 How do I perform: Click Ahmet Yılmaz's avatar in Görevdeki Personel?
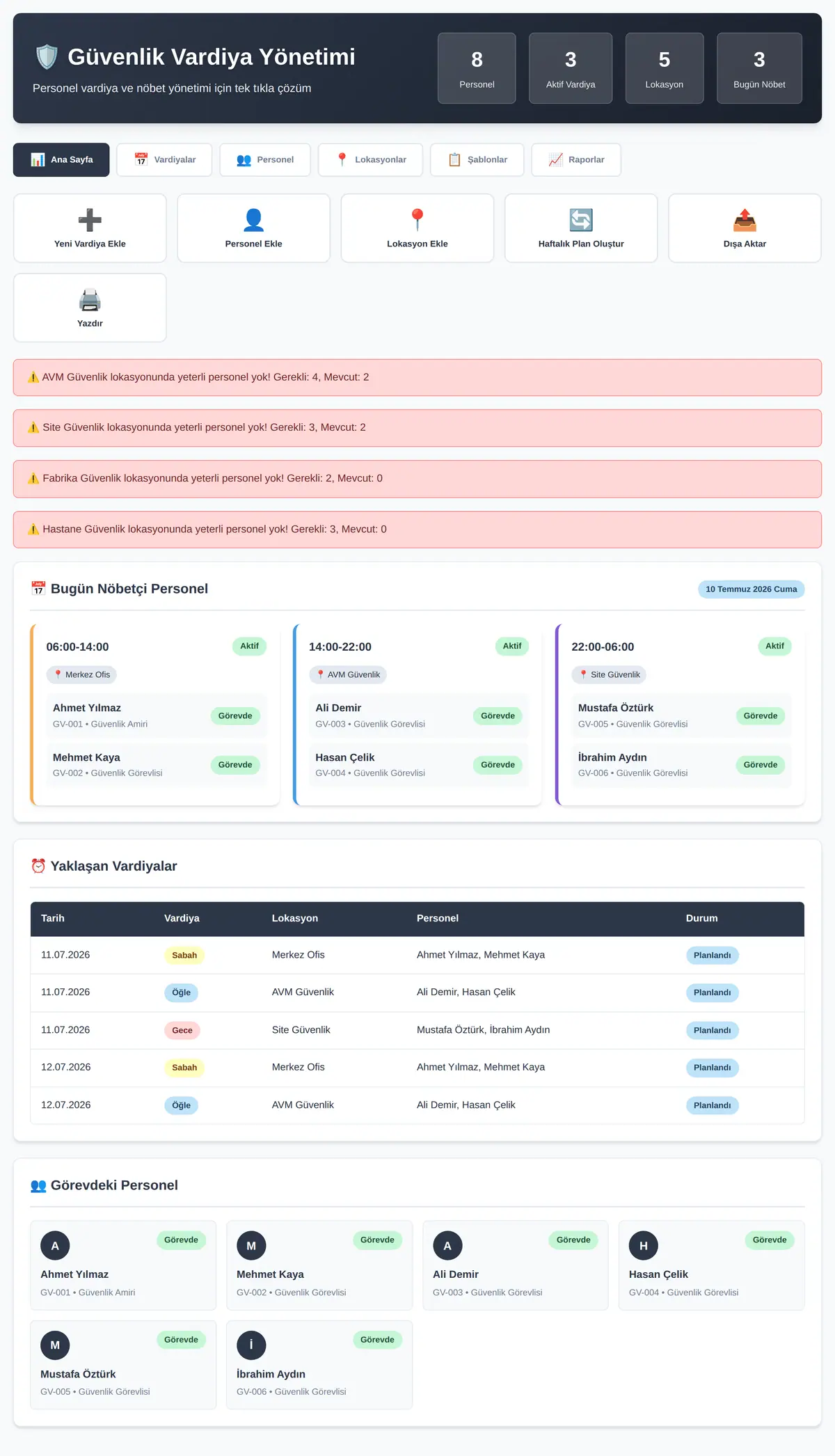[x=55, y=1246]
